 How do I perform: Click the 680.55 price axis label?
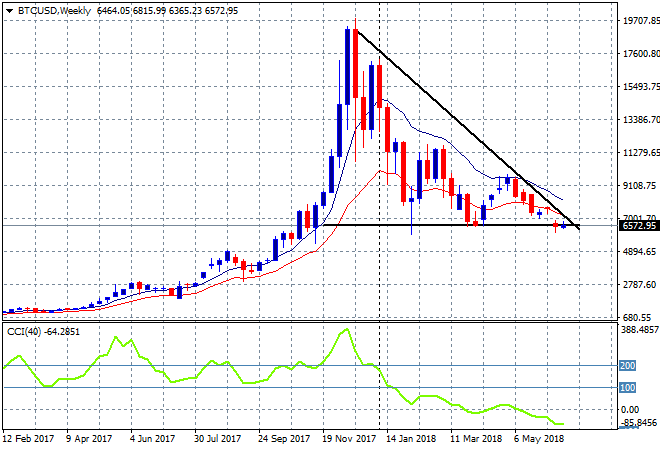click(636, 317)
